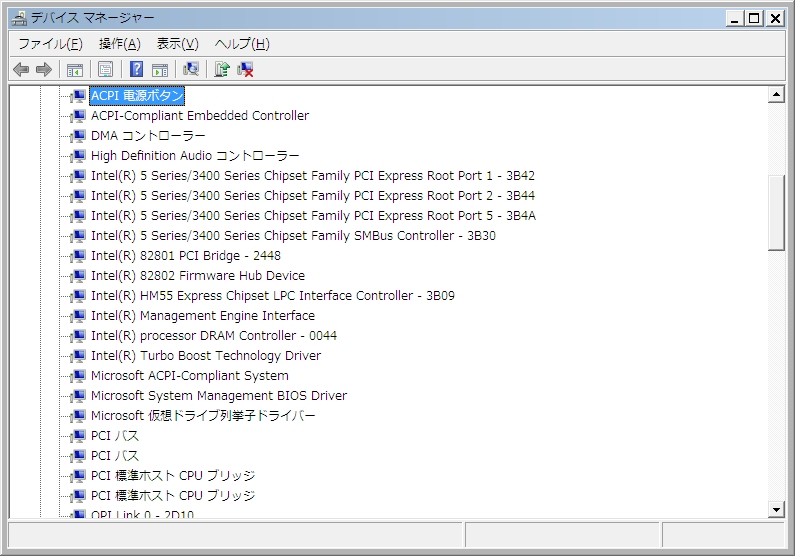Close the デバイス マネージャー window

775,18
